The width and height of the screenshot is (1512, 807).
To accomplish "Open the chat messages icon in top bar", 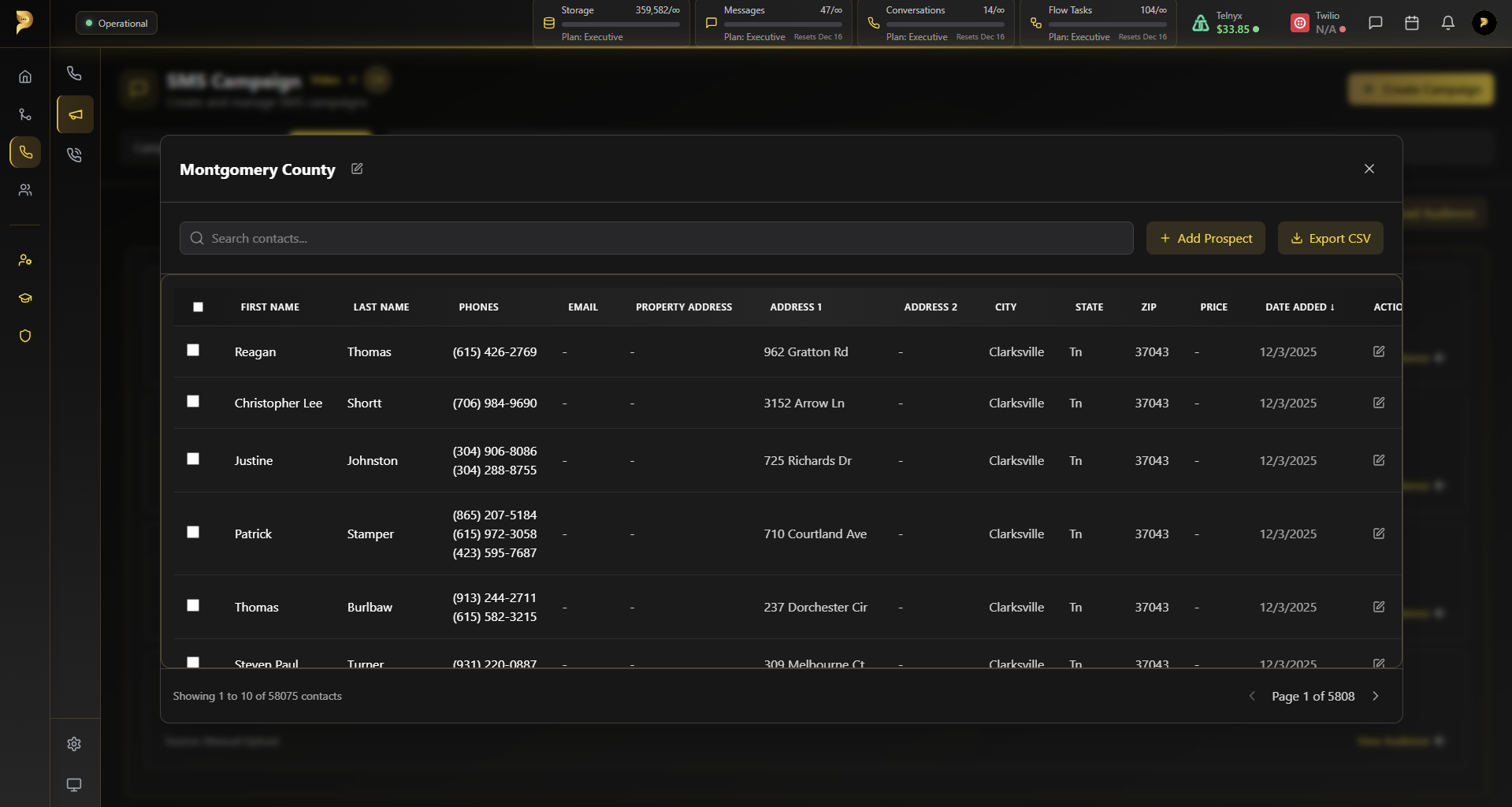I will (x=1376, y=23).
